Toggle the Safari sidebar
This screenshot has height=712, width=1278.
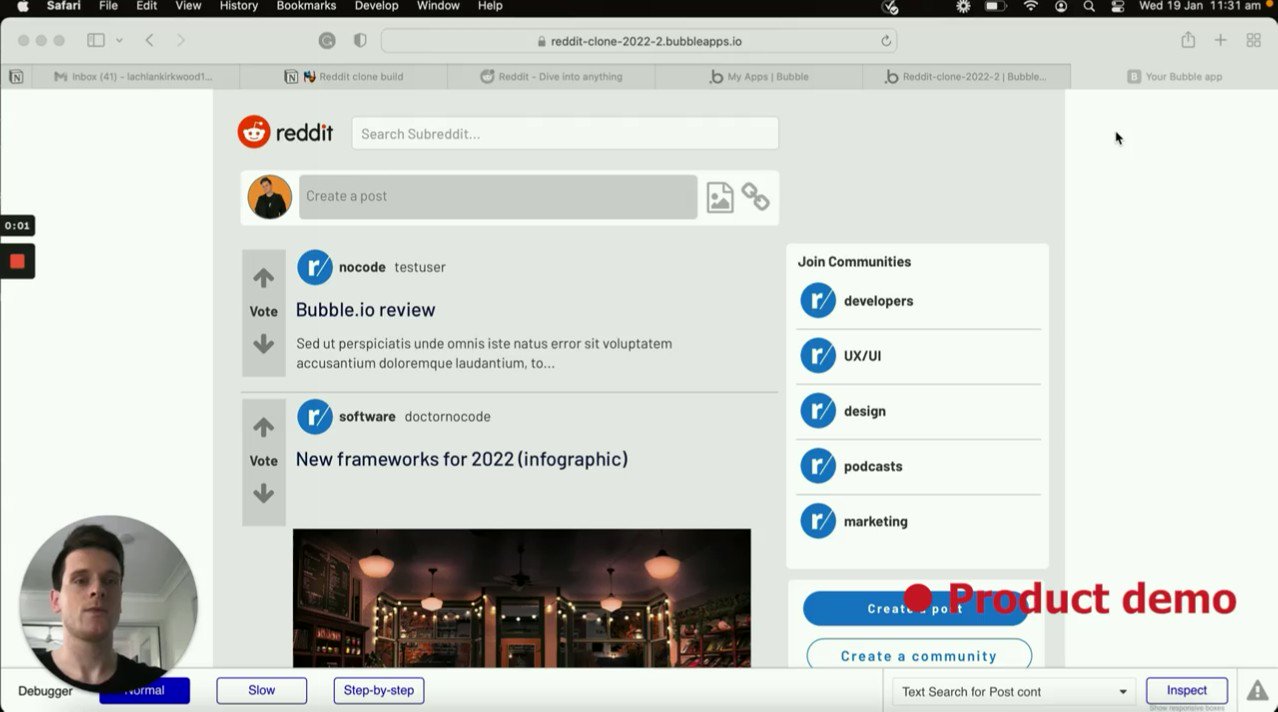pos(96,40)
